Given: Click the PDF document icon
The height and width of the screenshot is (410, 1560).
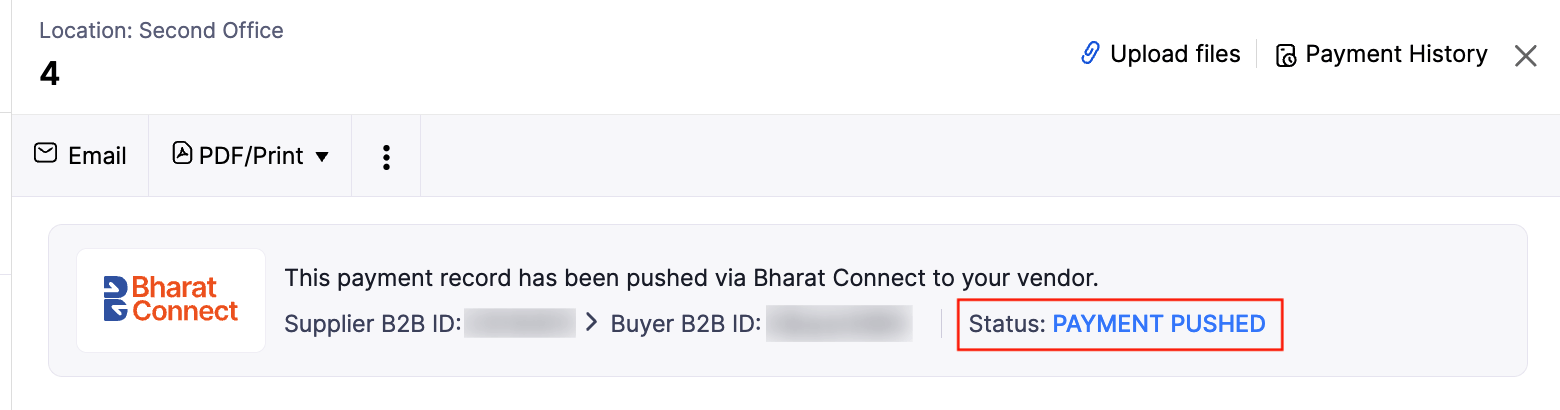Looking at the screenshot, I should click(x=182, y=154).
